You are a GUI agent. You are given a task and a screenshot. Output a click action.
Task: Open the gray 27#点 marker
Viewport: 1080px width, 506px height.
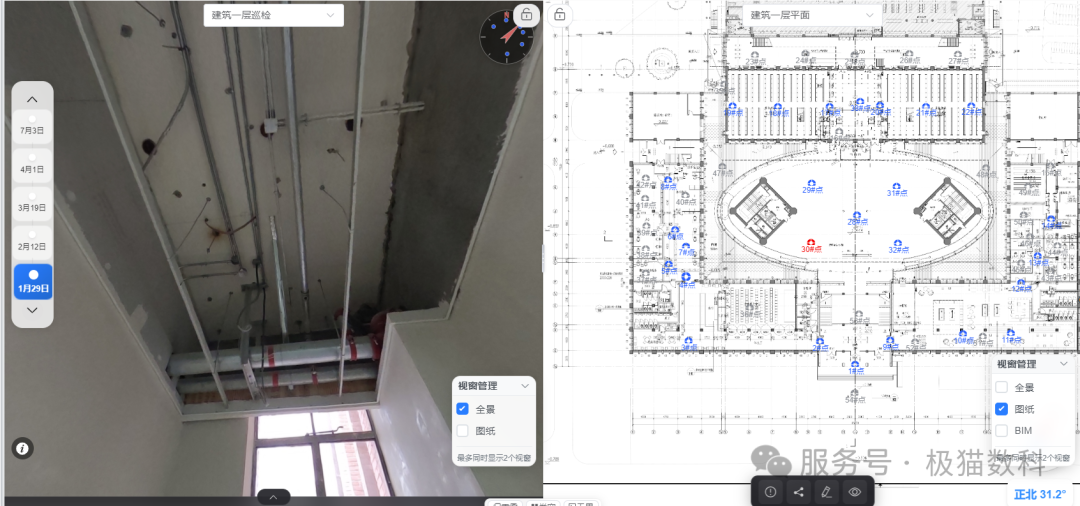(x=957, y=58)
